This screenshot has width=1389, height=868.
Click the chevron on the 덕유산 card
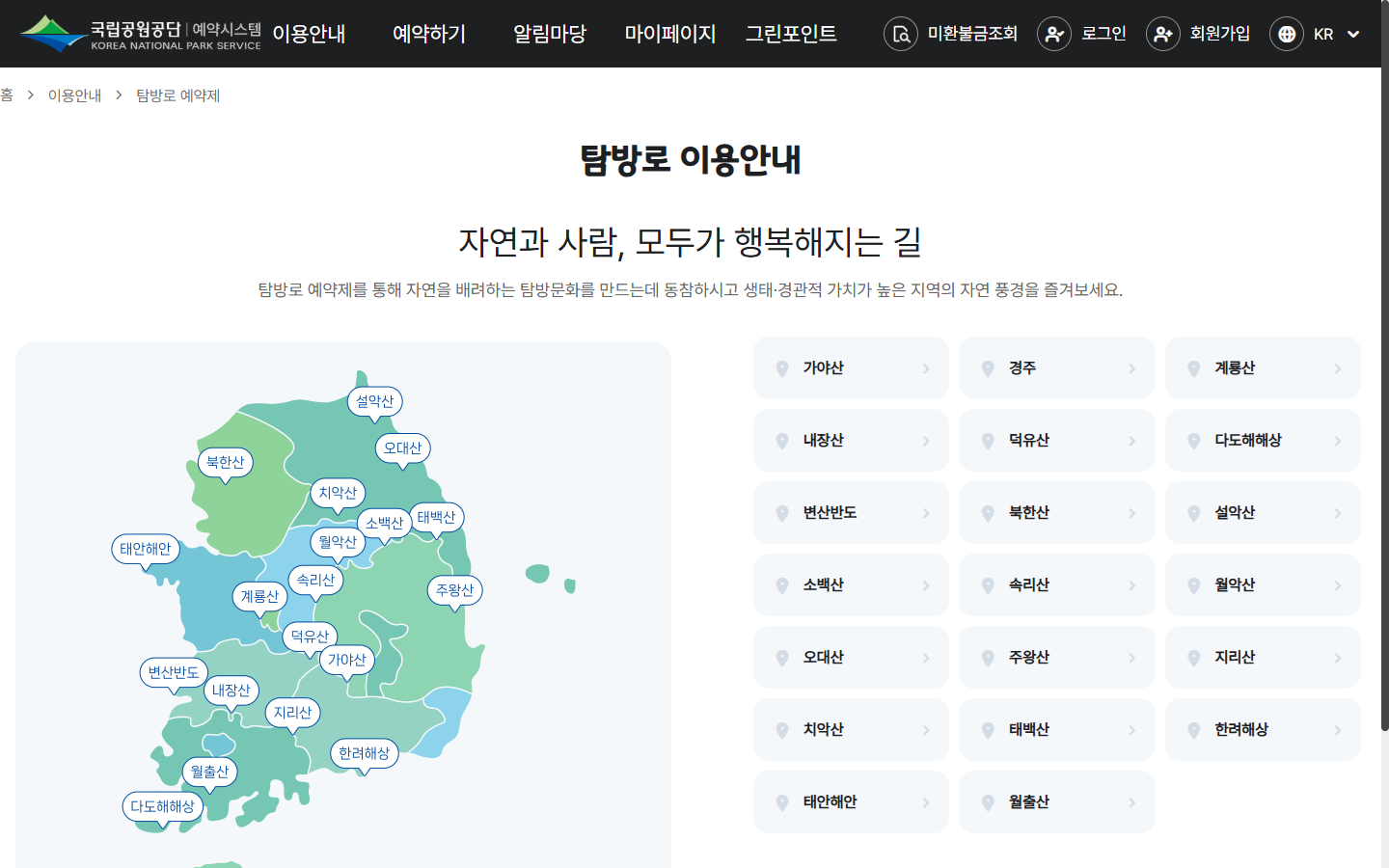pos(1131,441)
